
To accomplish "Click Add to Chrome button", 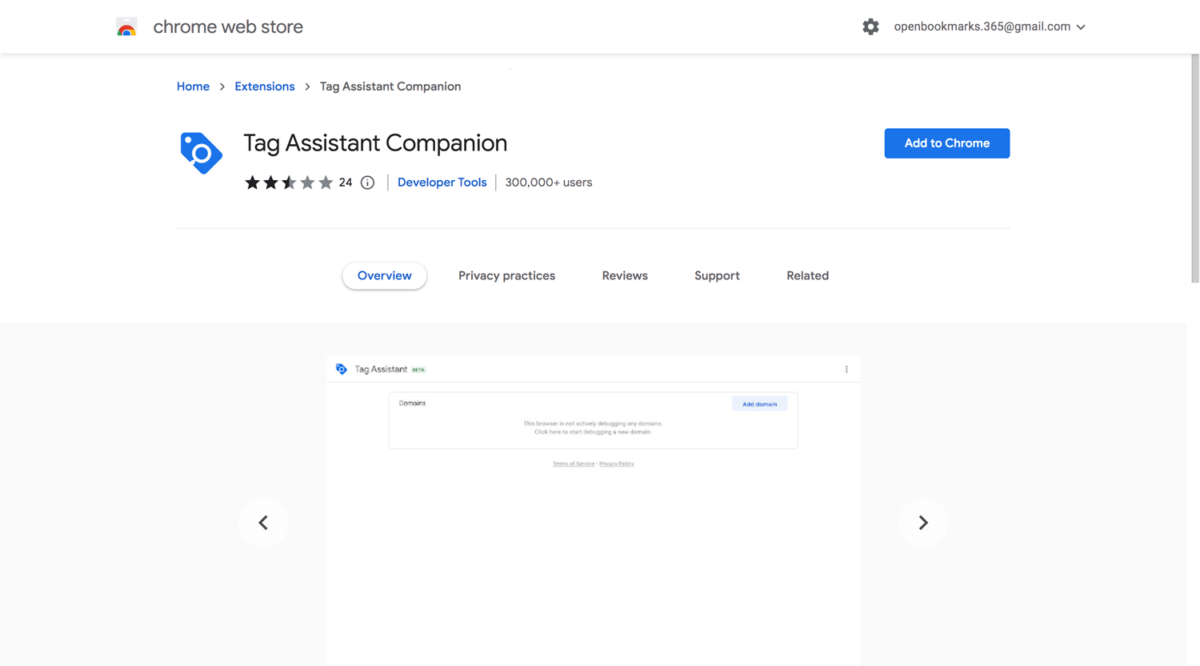I will [x=947, y=143].
